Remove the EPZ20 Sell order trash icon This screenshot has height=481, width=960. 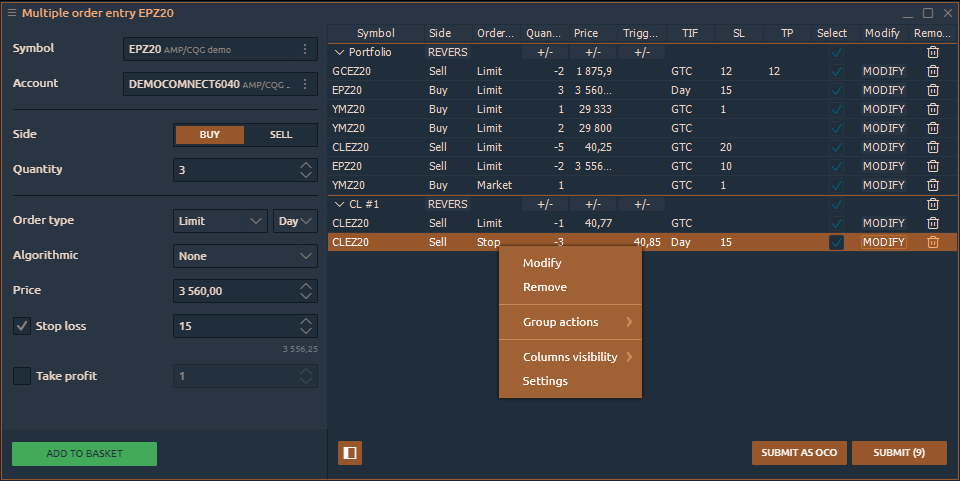(932, 166)
